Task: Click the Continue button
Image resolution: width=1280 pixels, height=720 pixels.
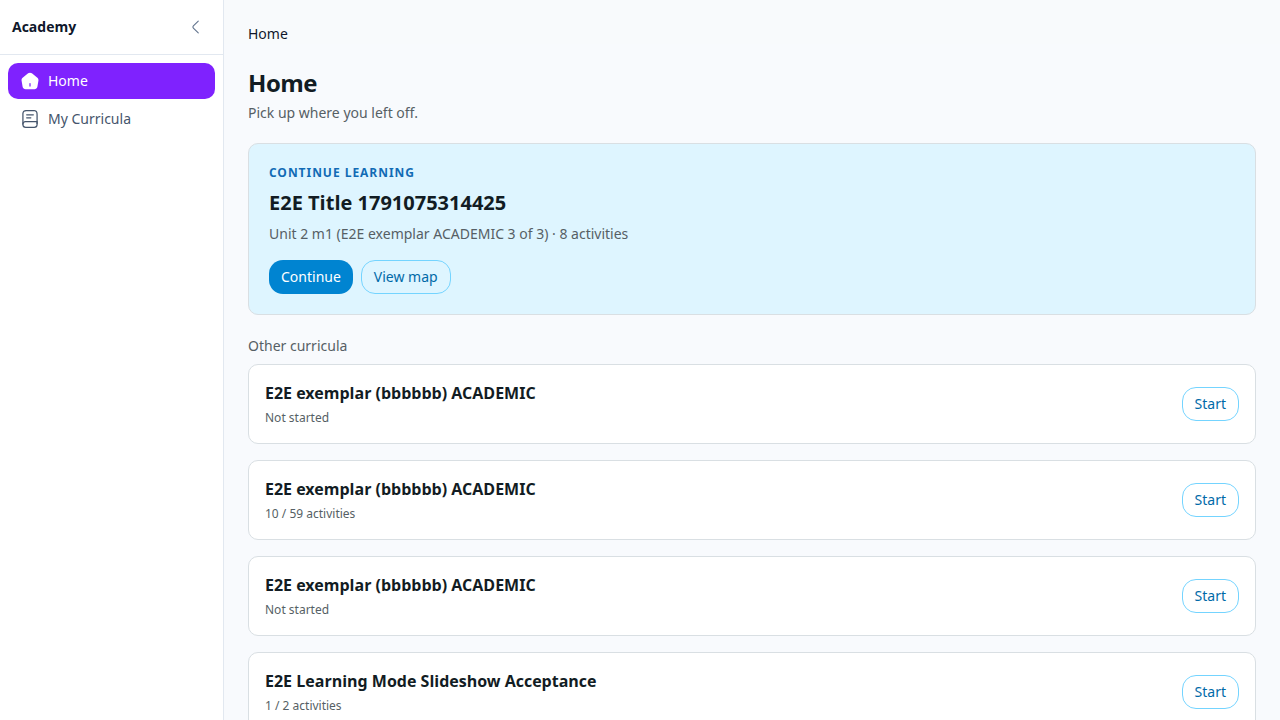Action: click(x=311, y=277)
